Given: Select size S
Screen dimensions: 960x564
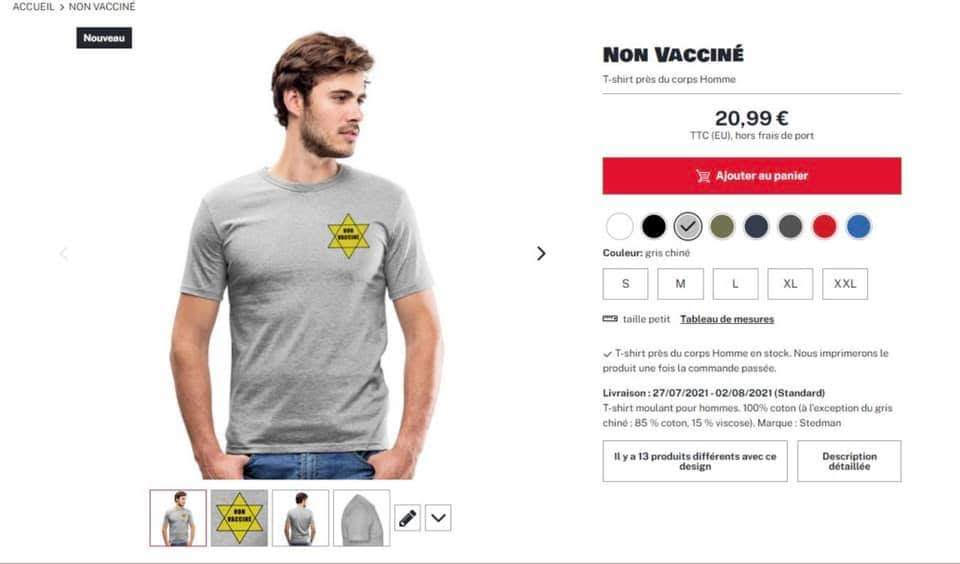Looking at the screenshot, I should (x=625, y=284).
